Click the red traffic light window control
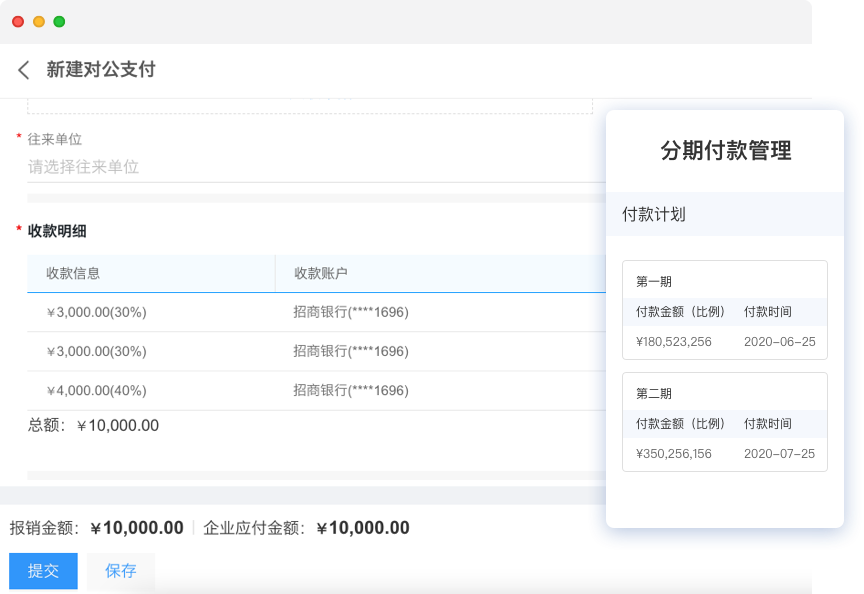 [16, 19]
